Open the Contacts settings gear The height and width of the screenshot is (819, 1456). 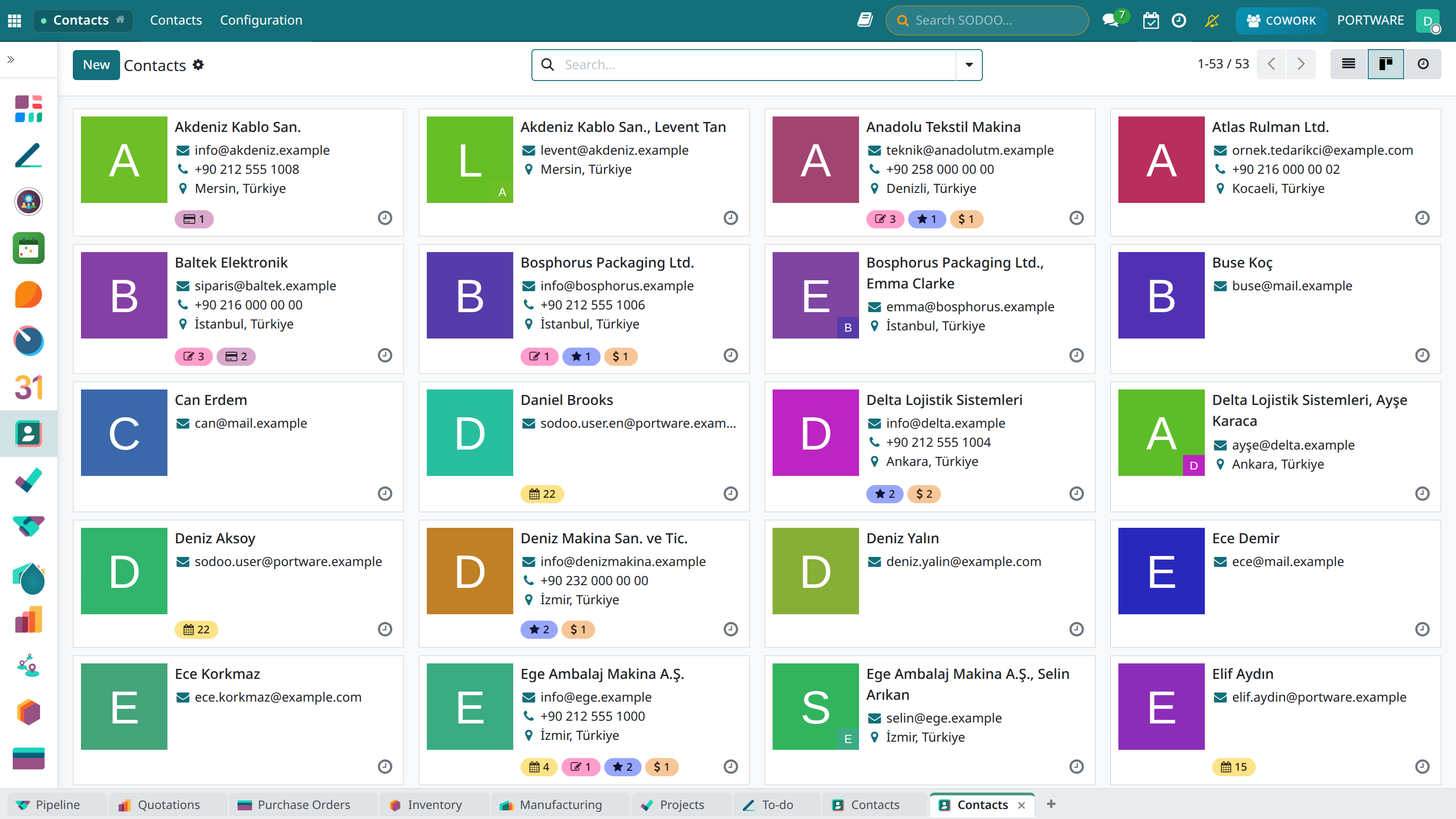pos(198,65)
